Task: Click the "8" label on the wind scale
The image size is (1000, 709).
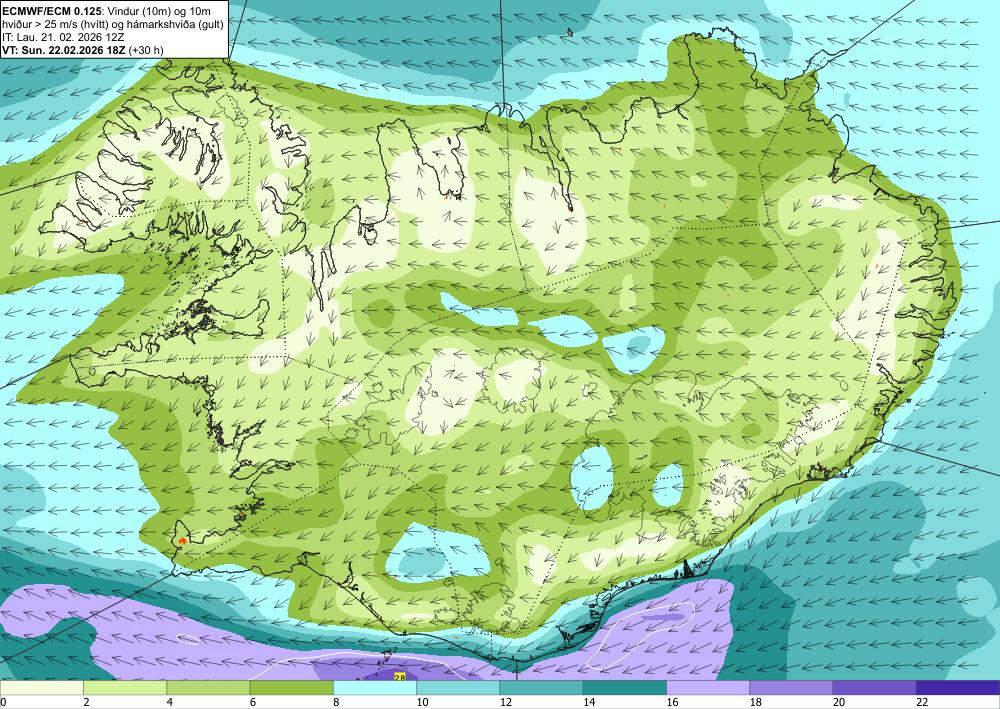Action: (x=336, y=702)
